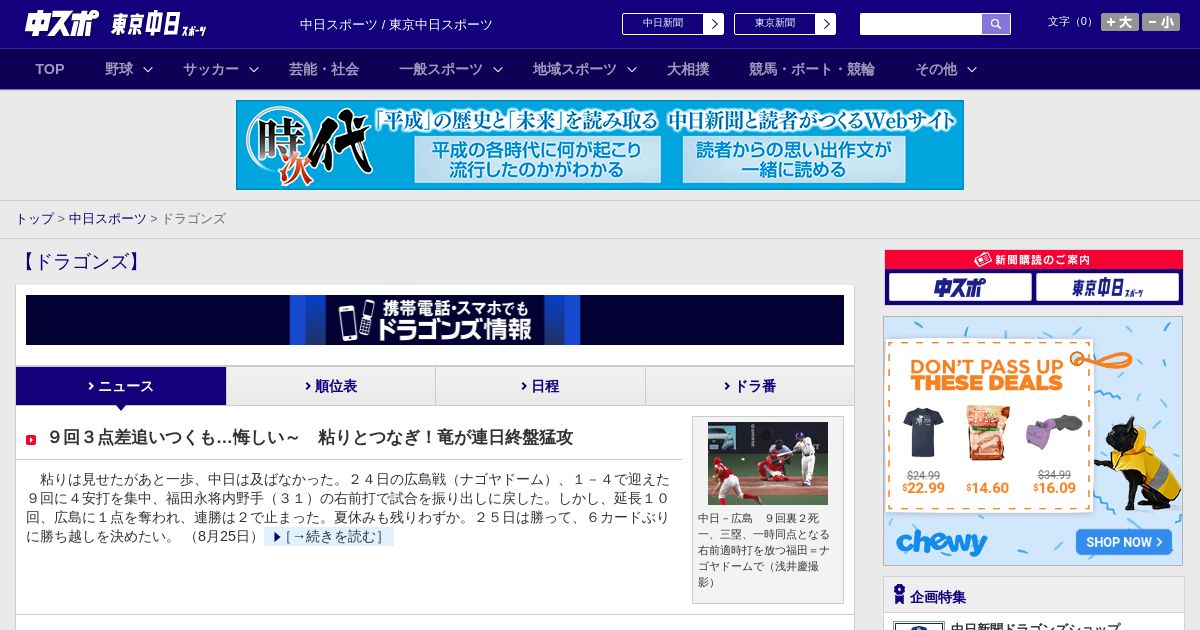Image resolution: width=1200 pixels, height=630 pixels.
Task: Click the 【ドラゴンズ】 page heading
Action: coord(81,262)
